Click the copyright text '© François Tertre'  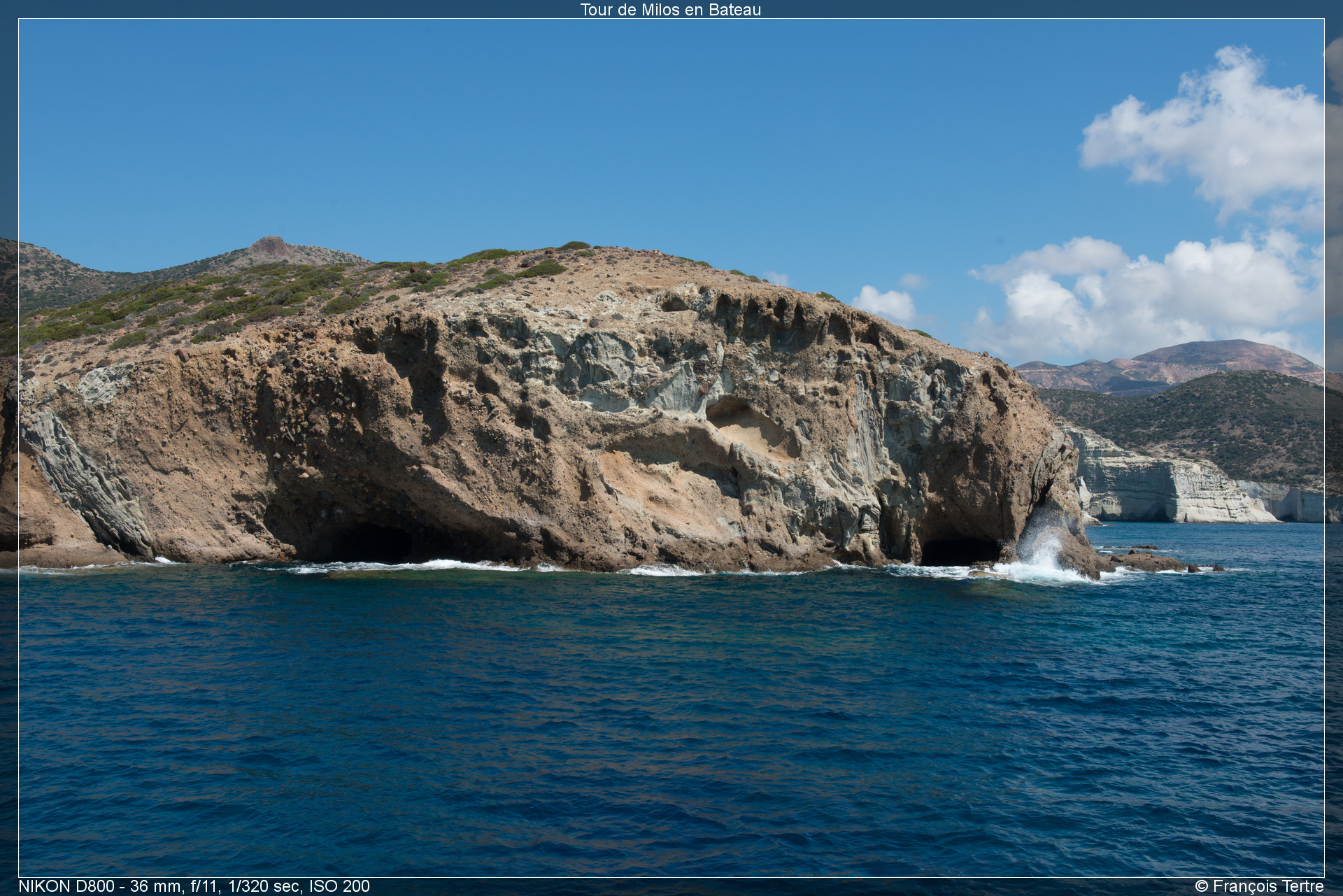click(1259, 886)
